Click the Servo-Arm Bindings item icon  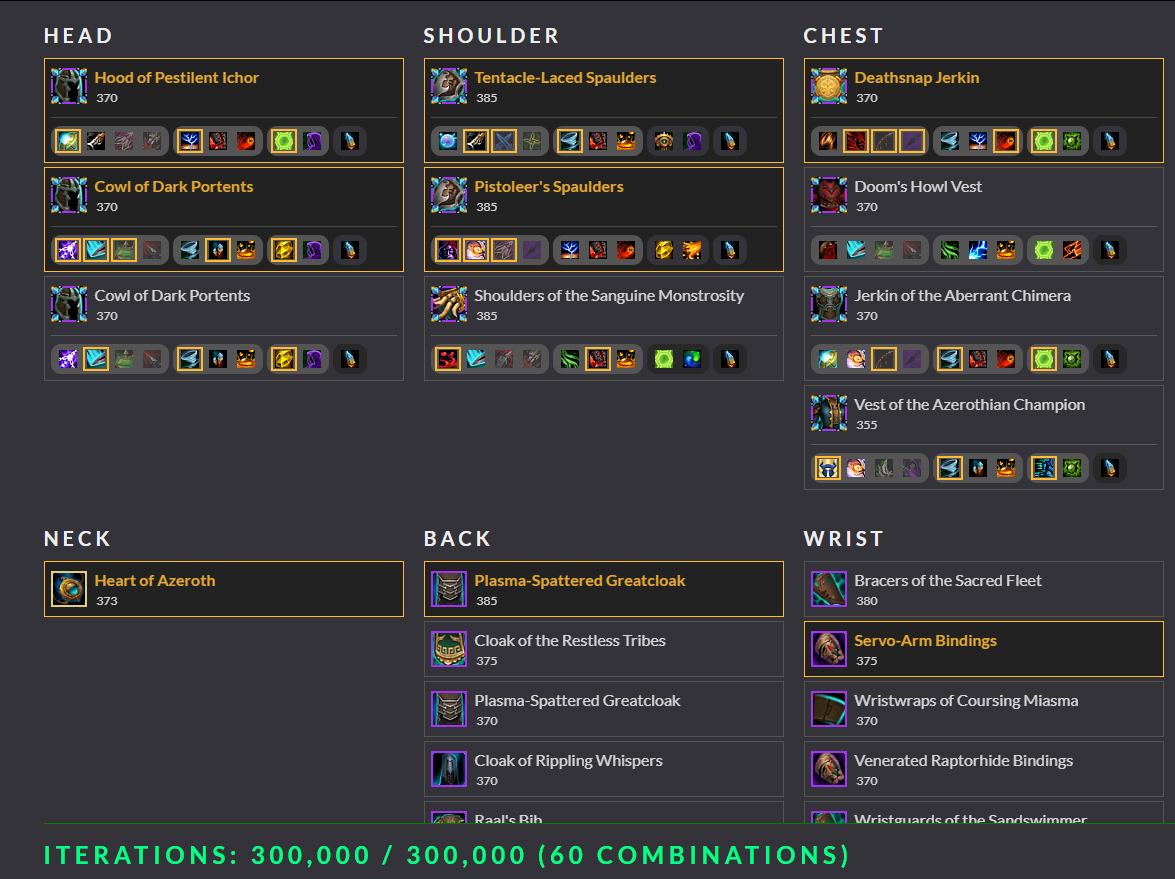829,649
